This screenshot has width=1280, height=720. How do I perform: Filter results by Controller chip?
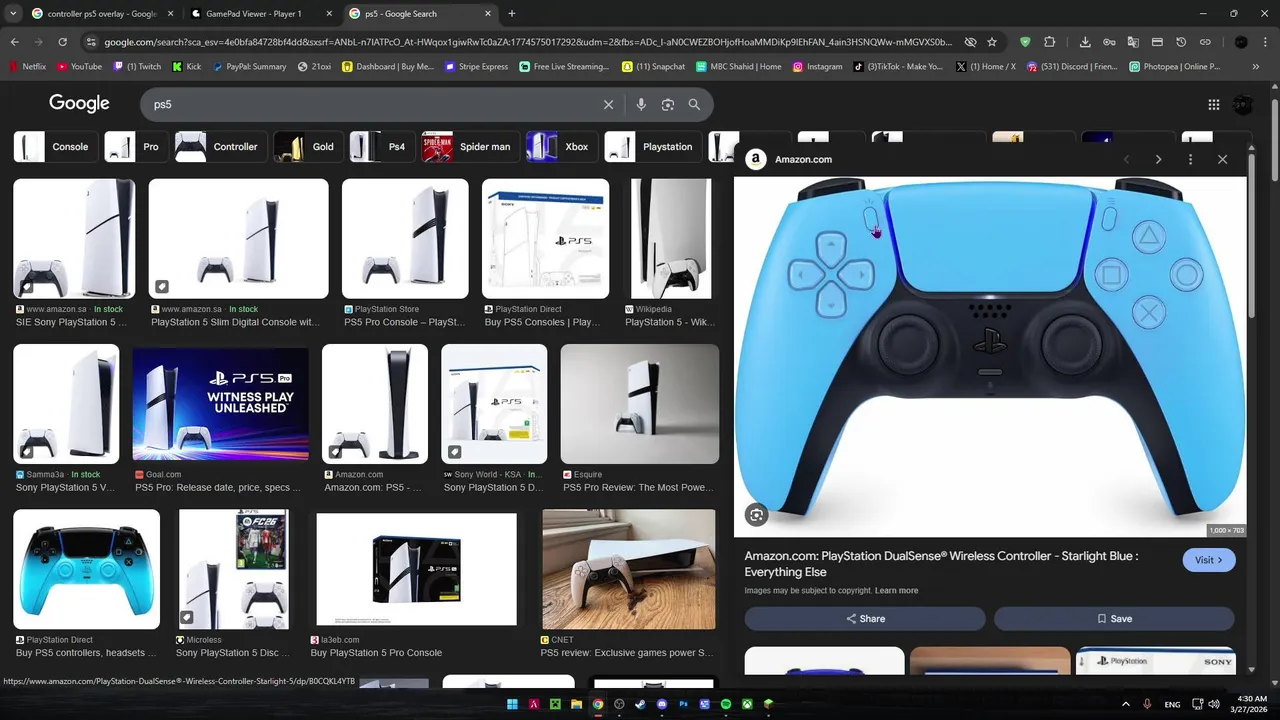(221, 147)
